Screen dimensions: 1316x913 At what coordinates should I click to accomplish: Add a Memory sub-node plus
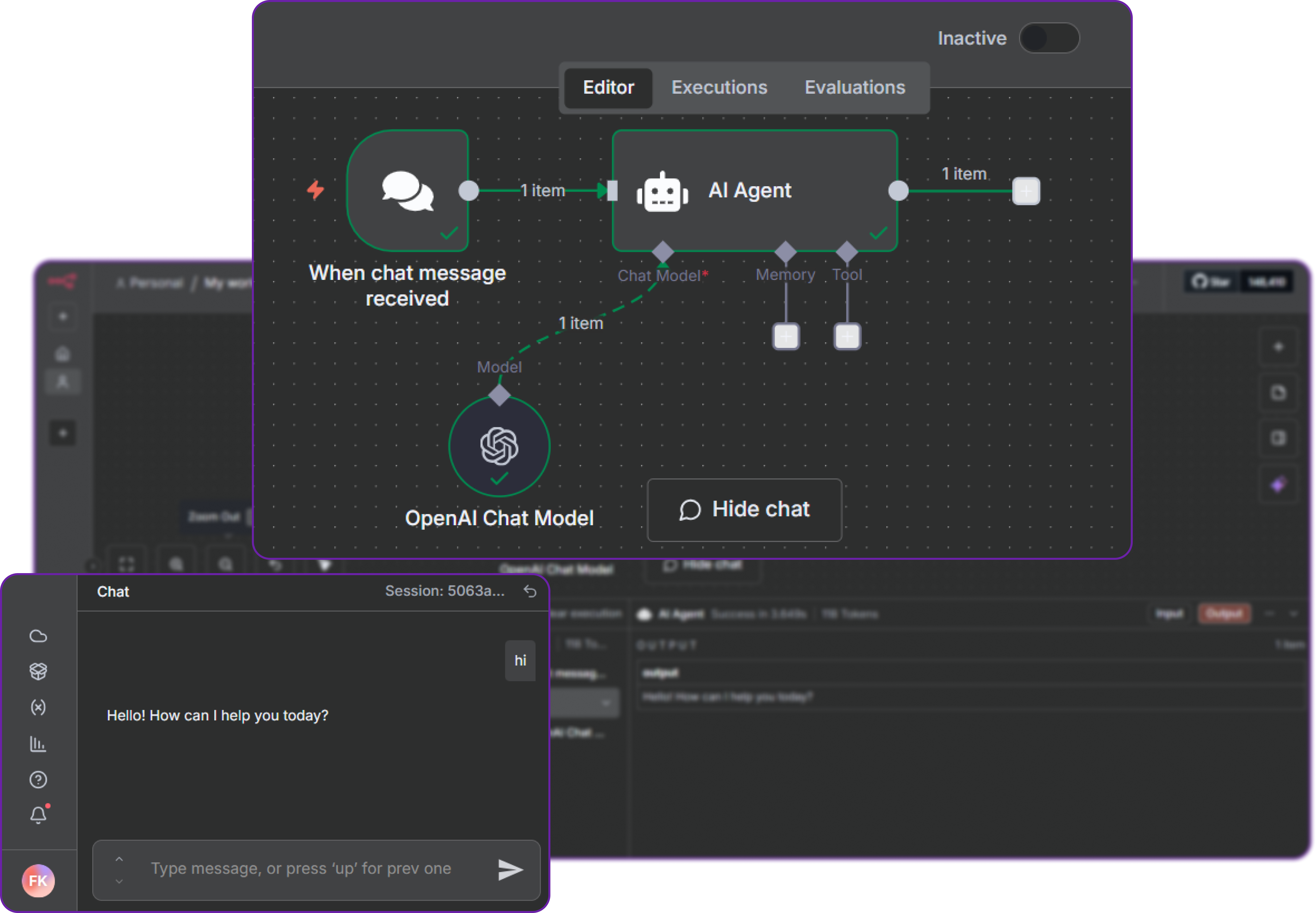tap(786, 336)
